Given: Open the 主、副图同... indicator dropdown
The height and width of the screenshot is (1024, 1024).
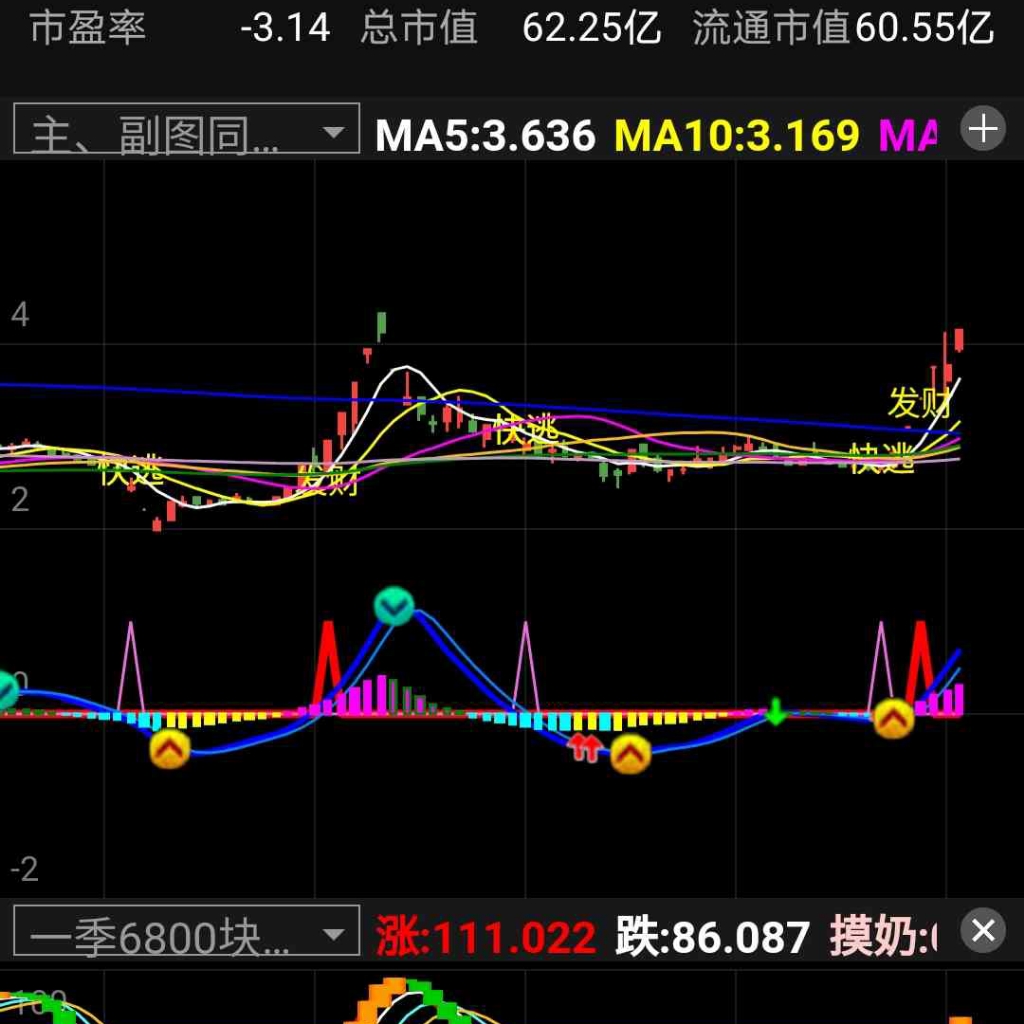Looking at the screenshot, I should tap(185, 130).
